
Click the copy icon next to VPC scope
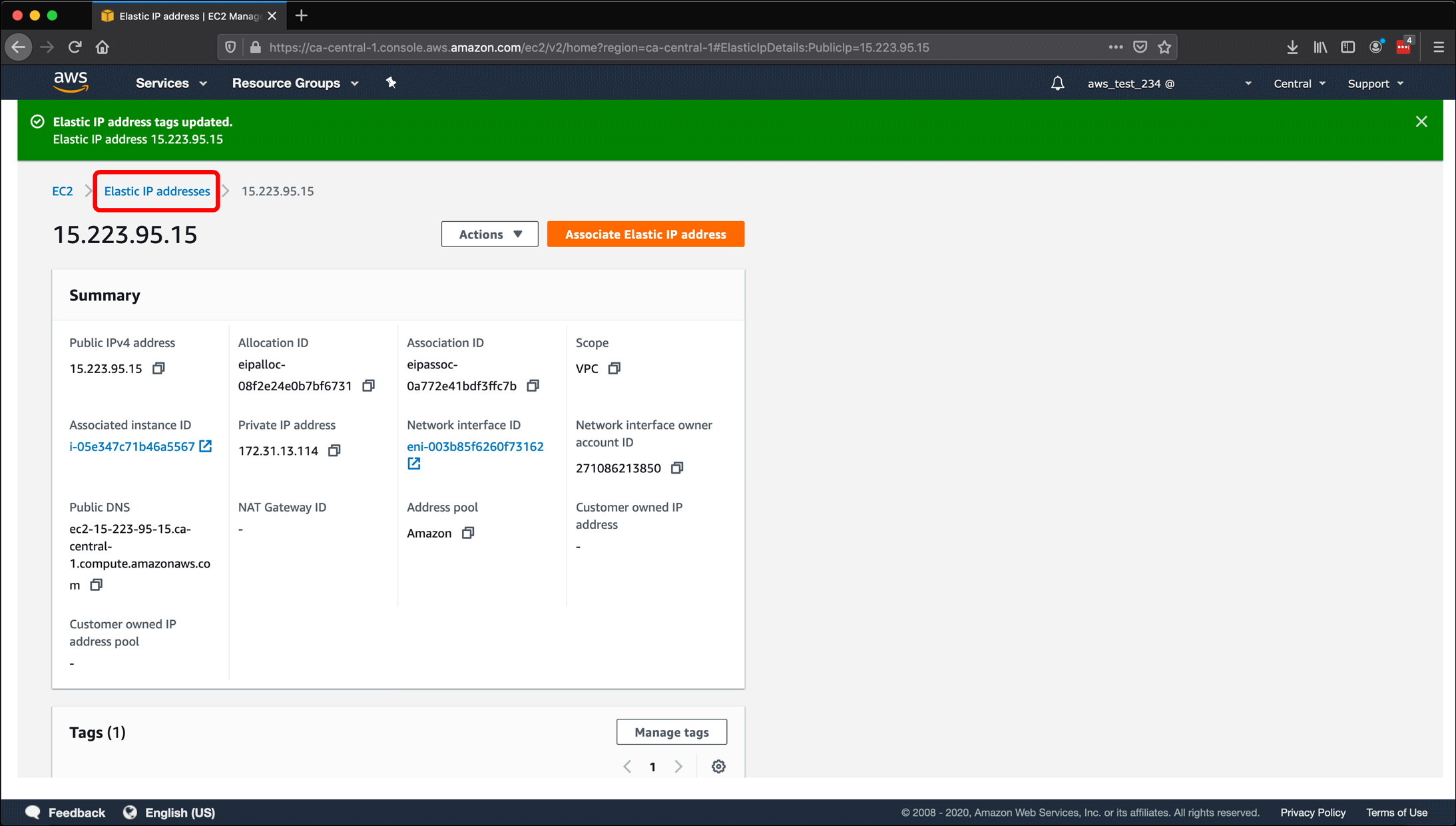[x=614, y=368]
